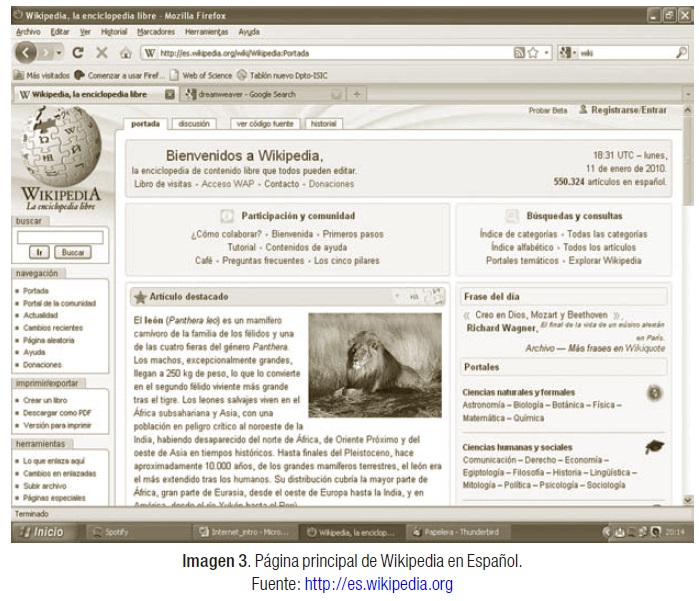
Task: Click the Wikipedia globe logo
Action: [57, 150]
